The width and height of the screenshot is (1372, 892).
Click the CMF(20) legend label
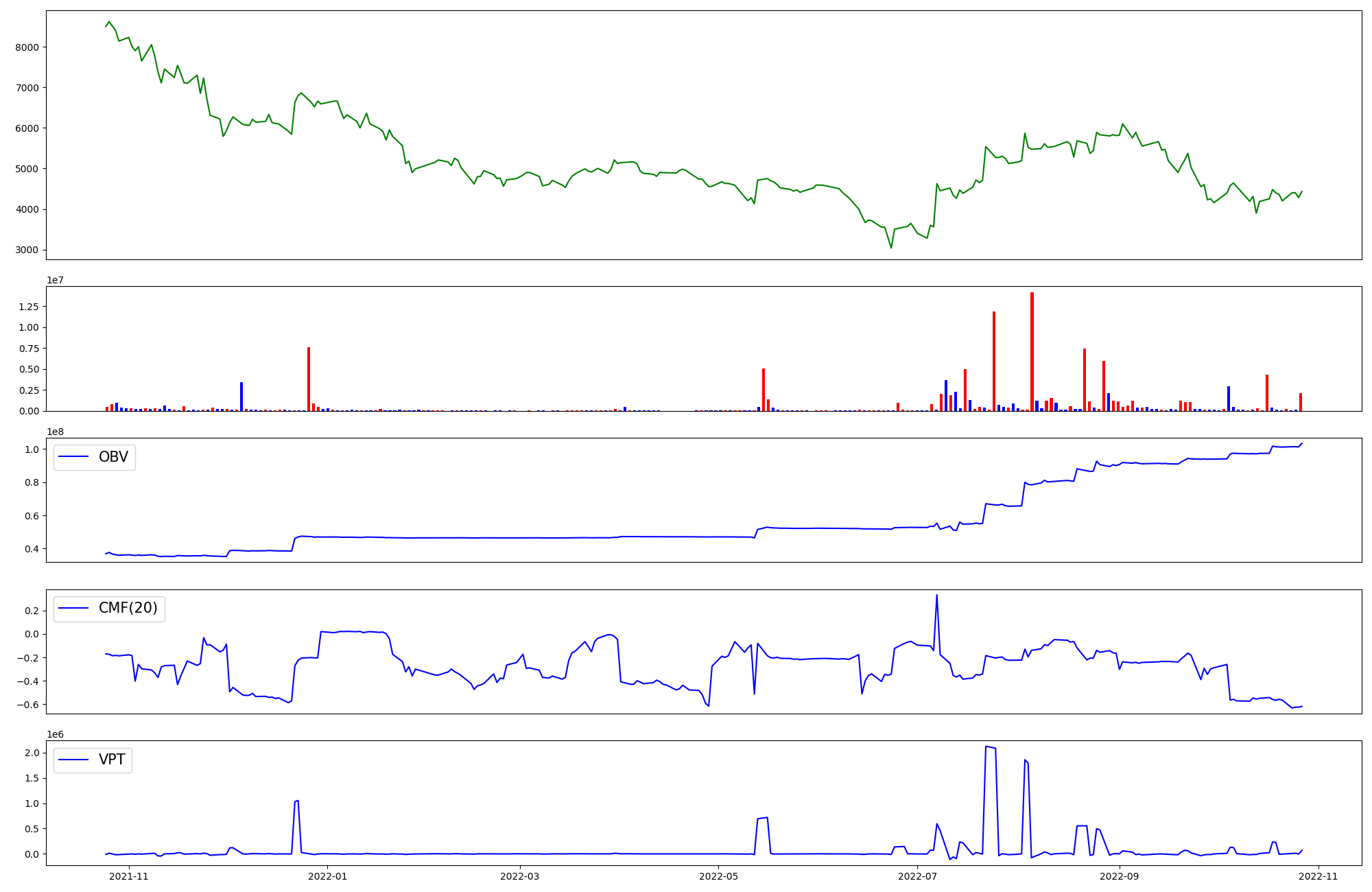point(128,608)
